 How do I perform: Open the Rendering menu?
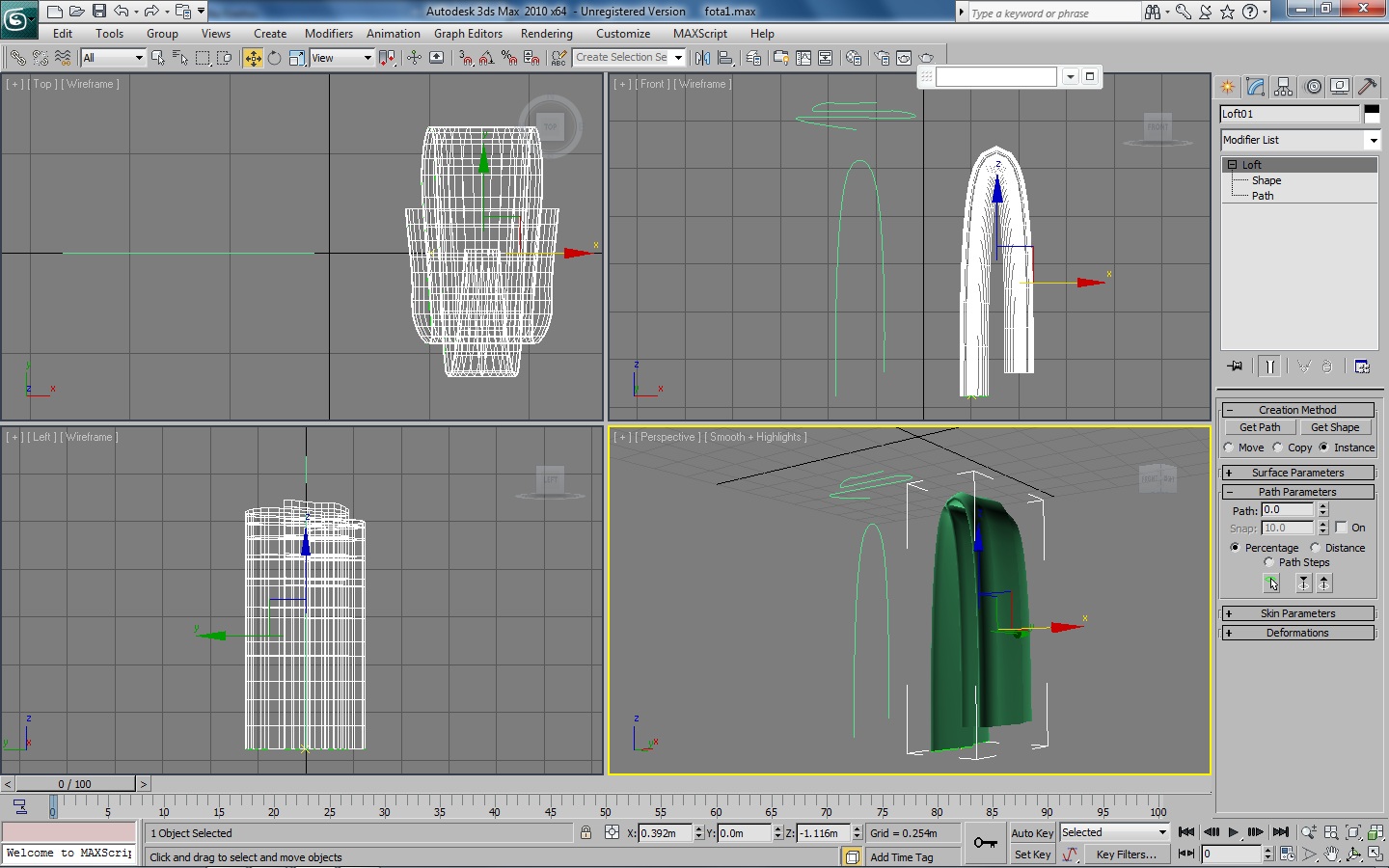547,34
